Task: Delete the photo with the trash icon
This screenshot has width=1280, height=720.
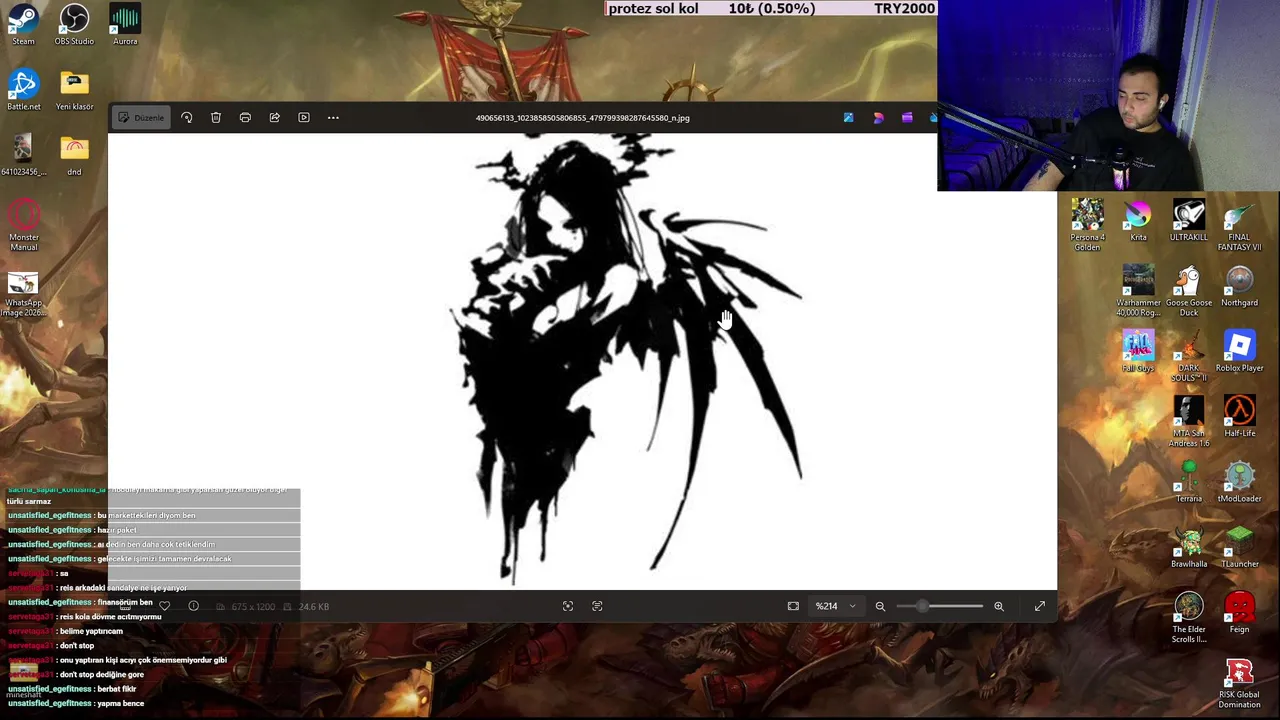Action: [x=216, y=118]
